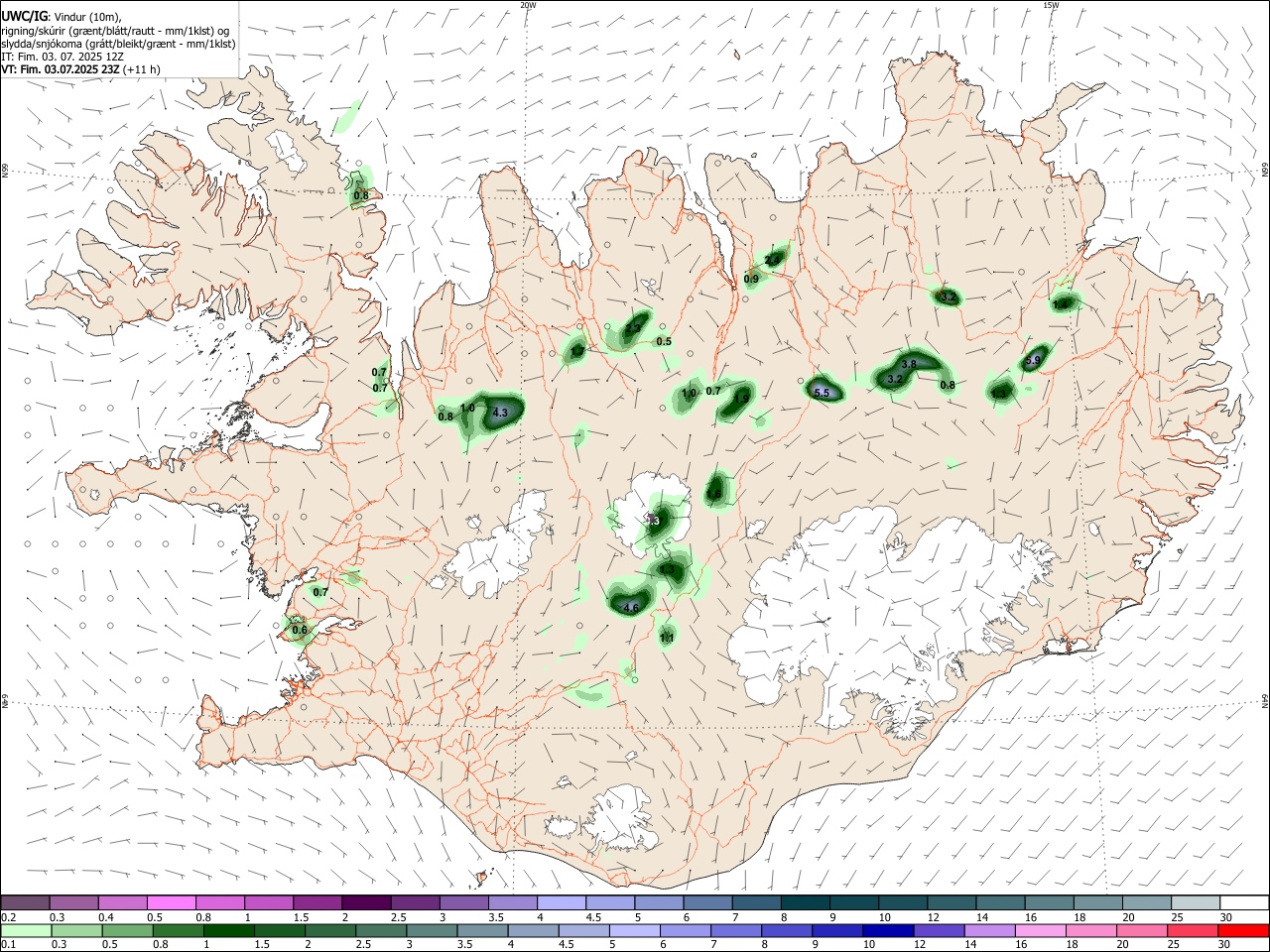Viewport: 1270px width, 952px height.
Task: Select the deep navy blue swatch labeled 10
Action: (887, 930)
